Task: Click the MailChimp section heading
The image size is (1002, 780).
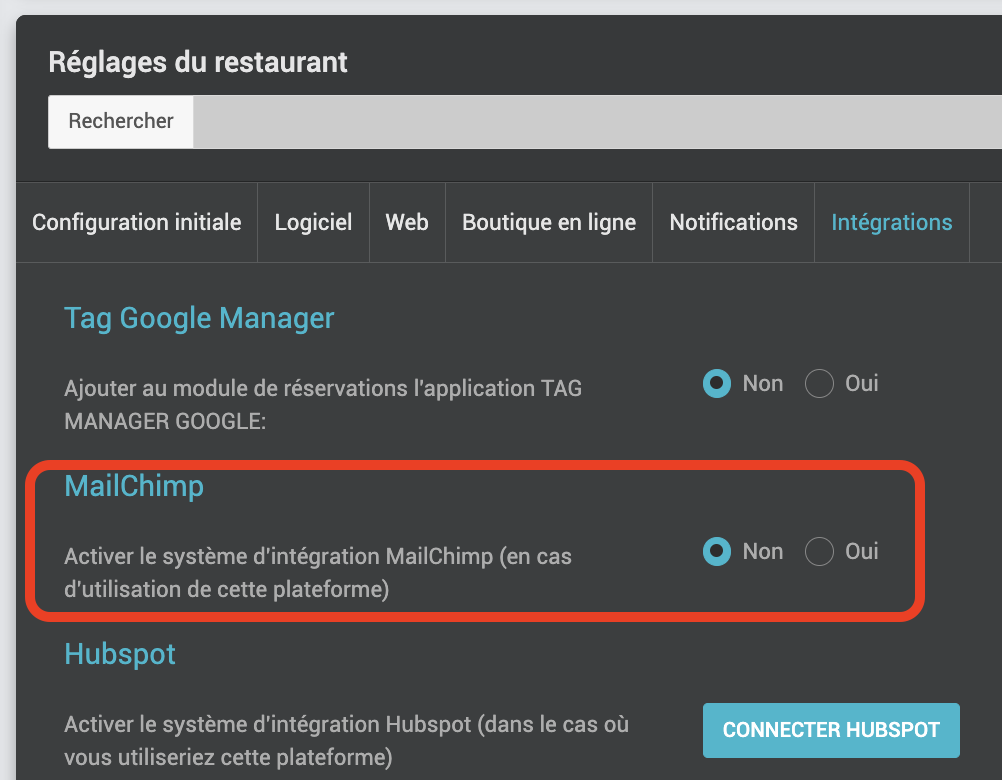Action: coord(134,486)
